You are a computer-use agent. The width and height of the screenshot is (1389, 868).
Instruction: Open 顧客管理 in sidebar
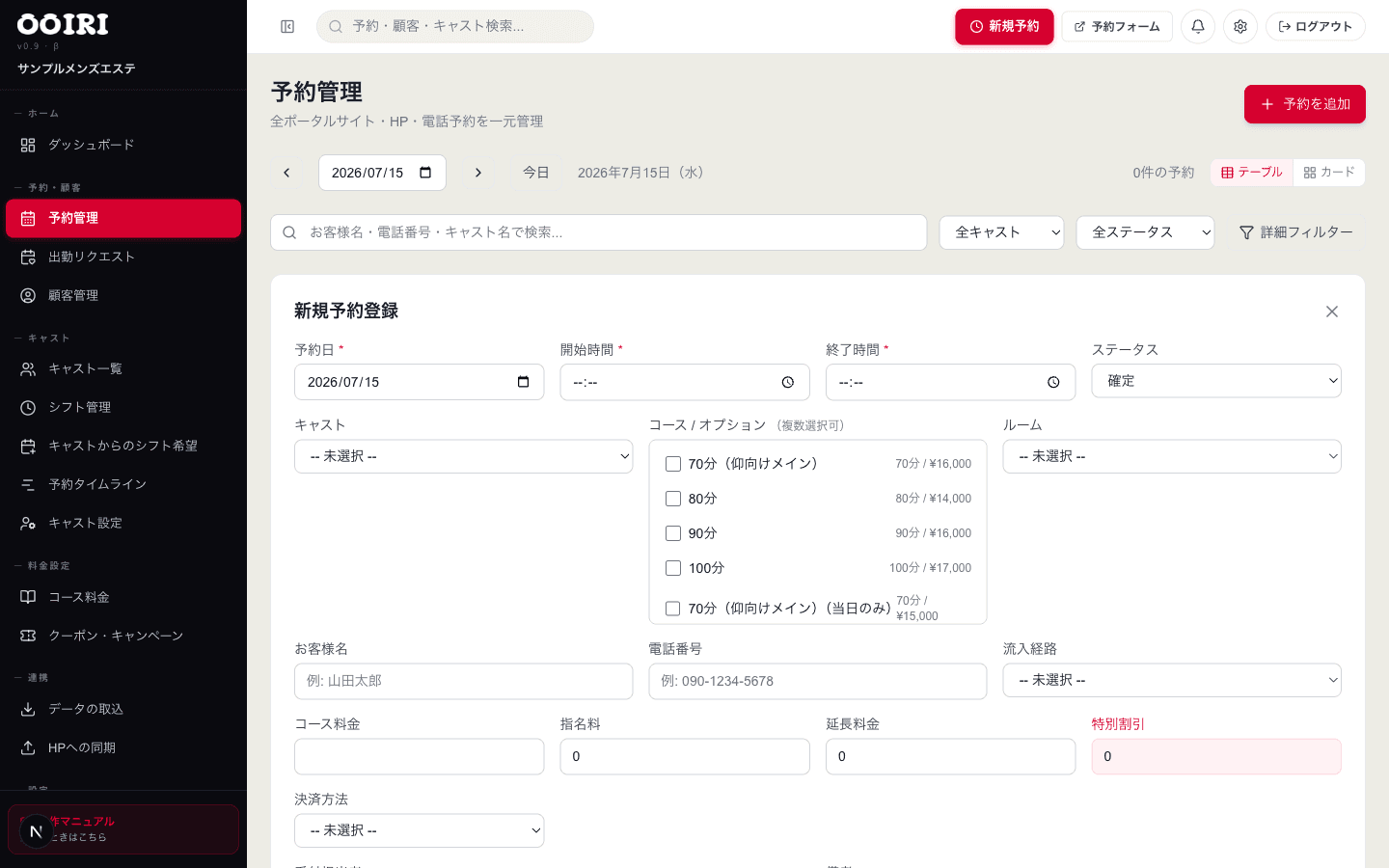click(123, 295)
